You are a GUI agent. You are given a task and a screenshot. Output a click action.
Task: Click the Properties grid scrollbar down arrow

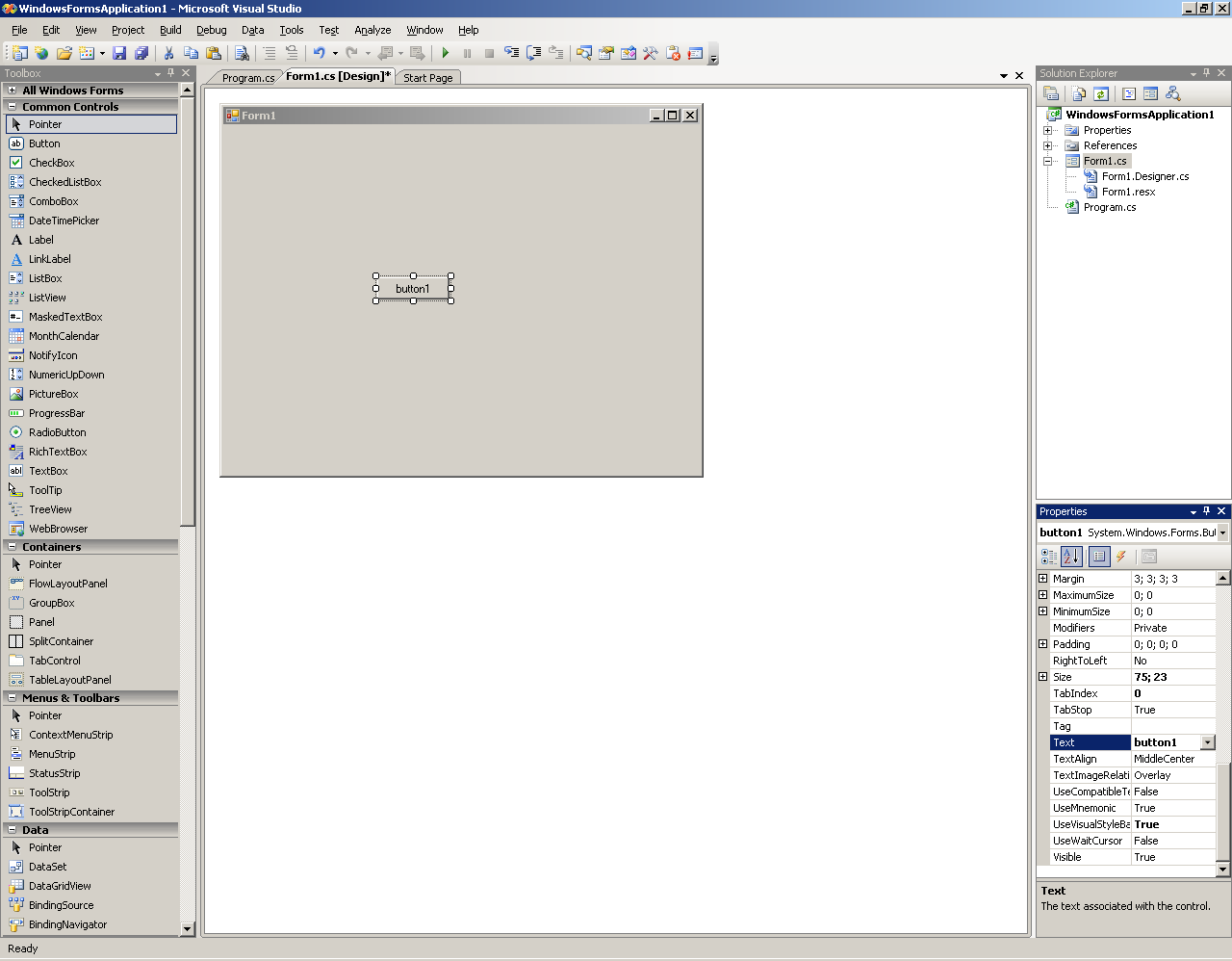tap(1223, 870)
